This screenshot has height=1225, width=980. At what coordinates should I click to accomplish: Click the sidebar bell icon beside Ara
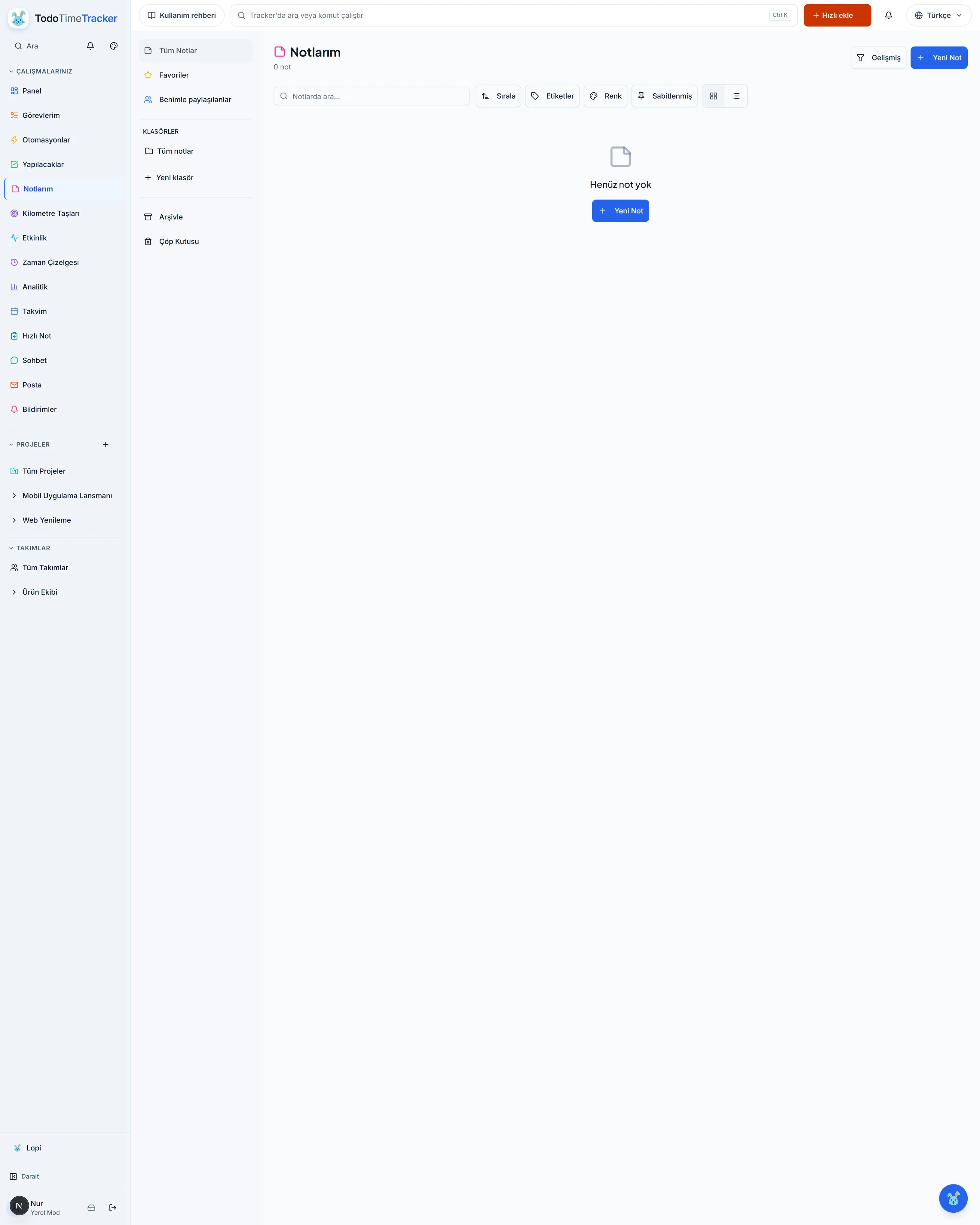(90, 46)
